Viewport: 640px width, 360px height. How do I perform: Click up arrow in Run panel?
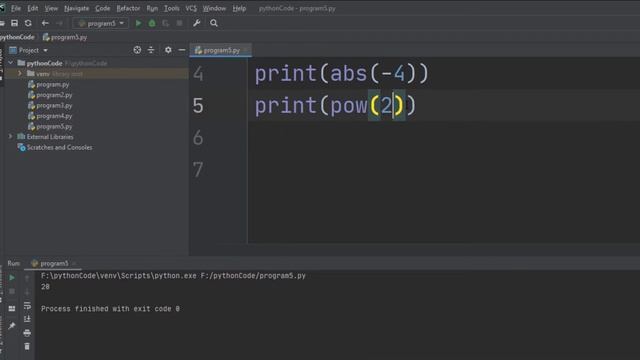point(27,278)
